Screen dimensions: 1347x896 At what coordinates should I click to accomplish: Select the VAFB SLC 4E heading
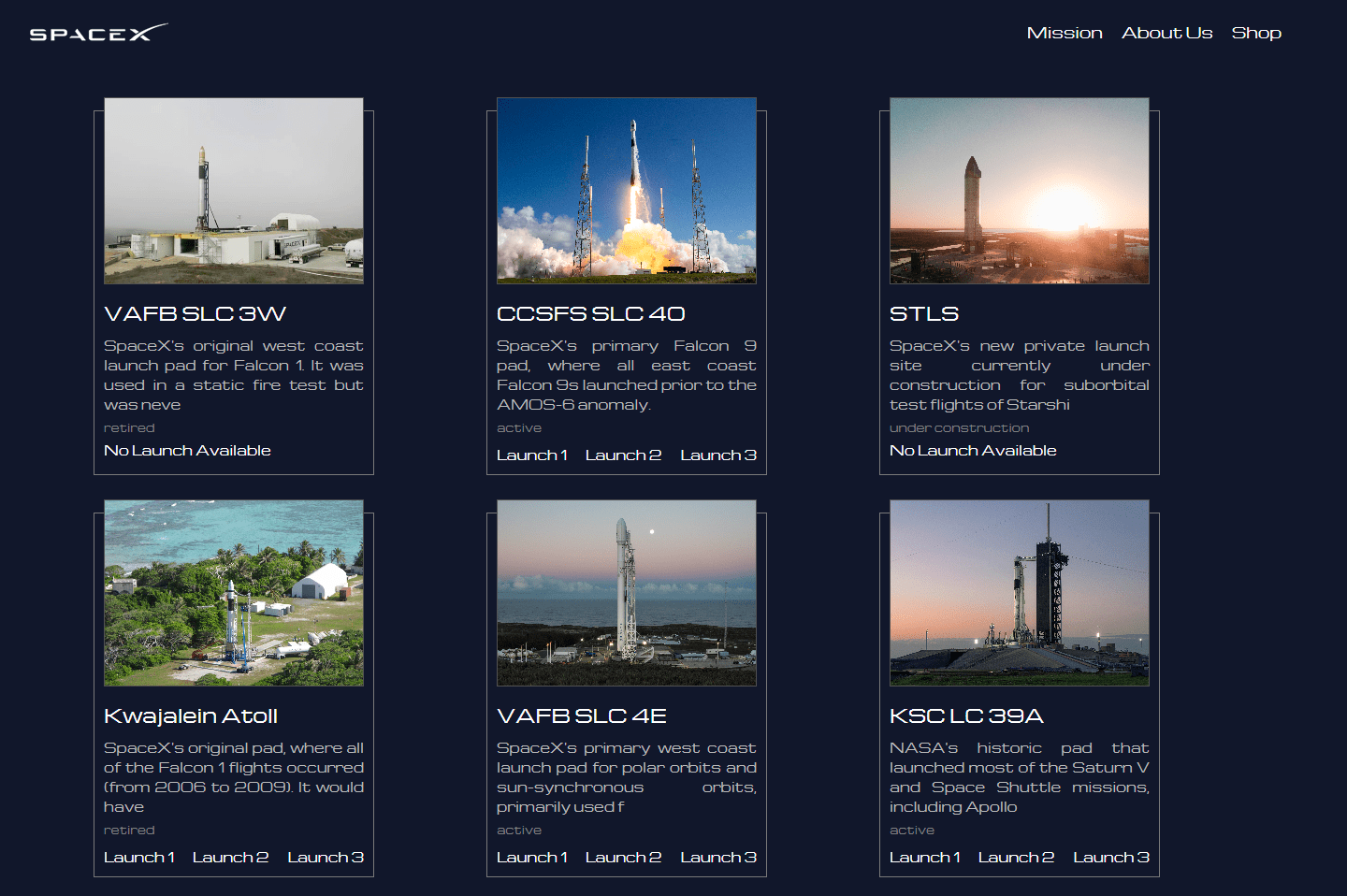pos(582,715)
